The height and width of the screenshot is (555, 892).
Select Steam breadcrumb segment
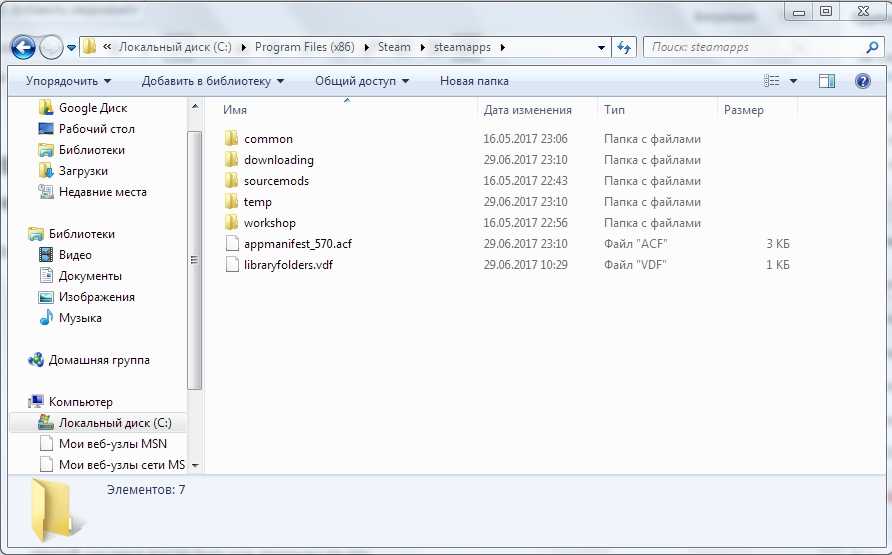[x=394, y=47]
